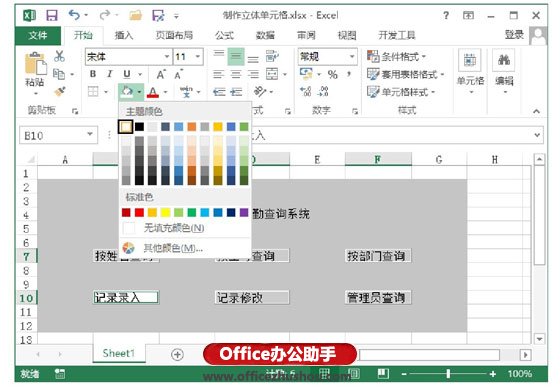The height and width of the screenshot is (392, 560).
Task: Switch to 公式 Formulas tab
Action: click(224, 35)
